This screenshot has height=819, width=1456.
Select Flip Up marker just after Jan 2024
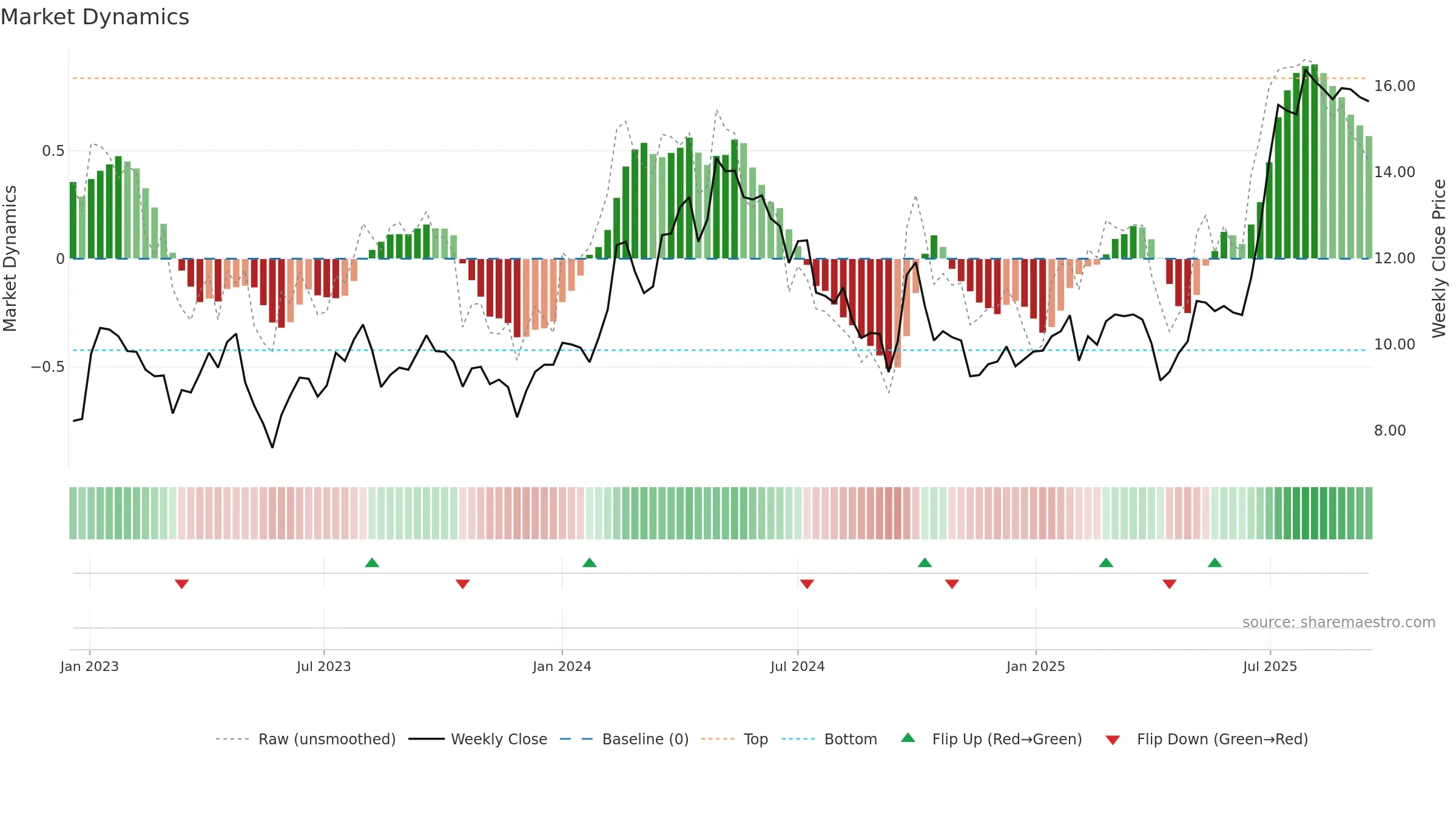[x=590, y=562]
